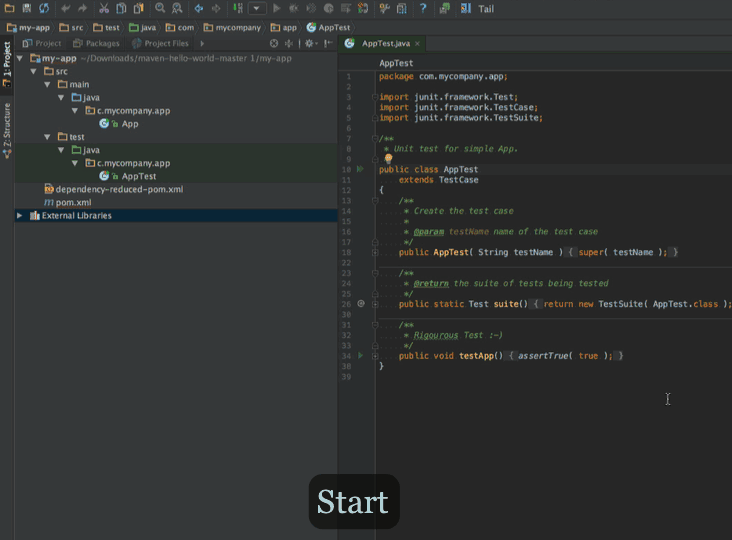Image resolution: width=732 pixels, height=540 pixels.
Task: Click the Paste clipboard icon
Action: pos(139,8)
